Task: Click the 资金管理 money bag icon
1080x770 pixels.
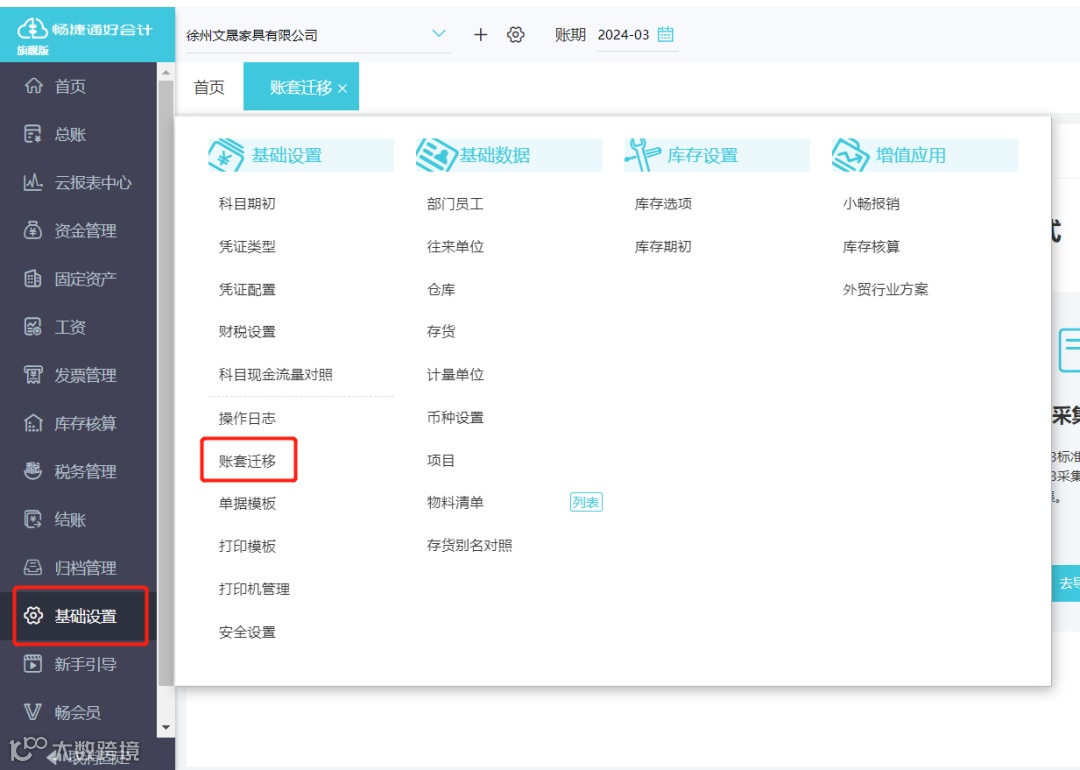Action: coord(33,230)
